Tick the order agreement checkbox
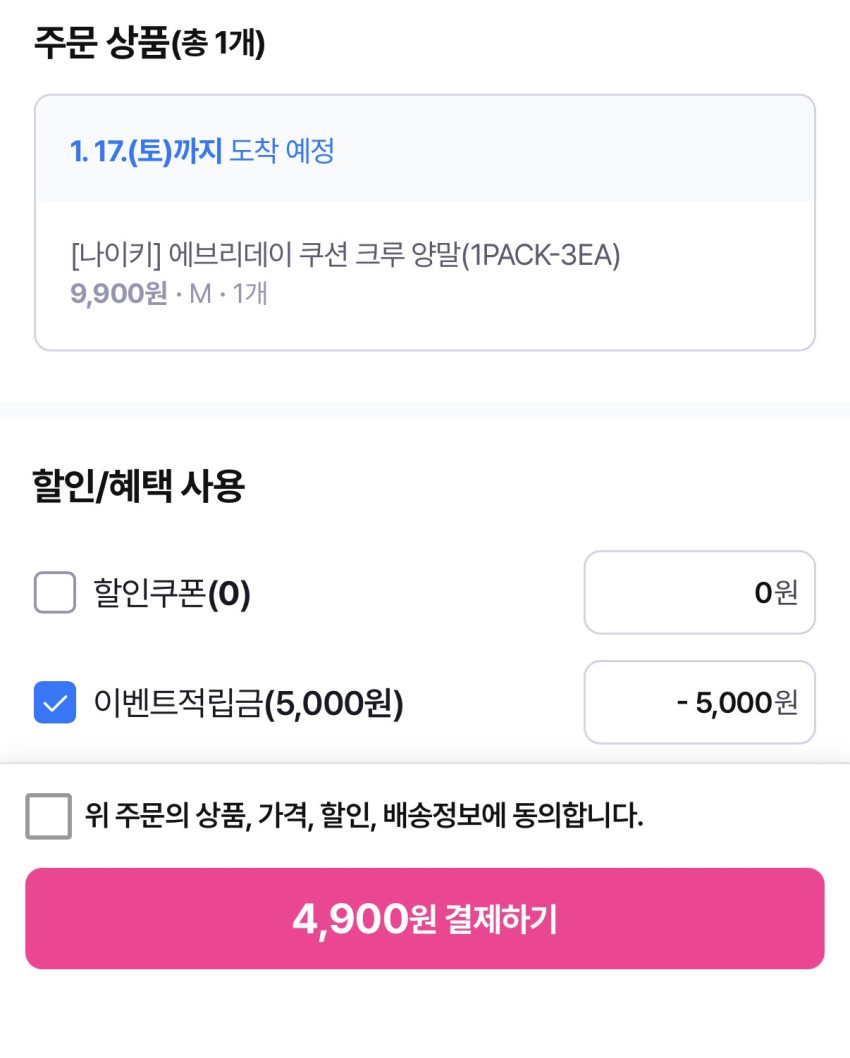The height and width of the screenshot is (1058, 850). coord(48,816)
